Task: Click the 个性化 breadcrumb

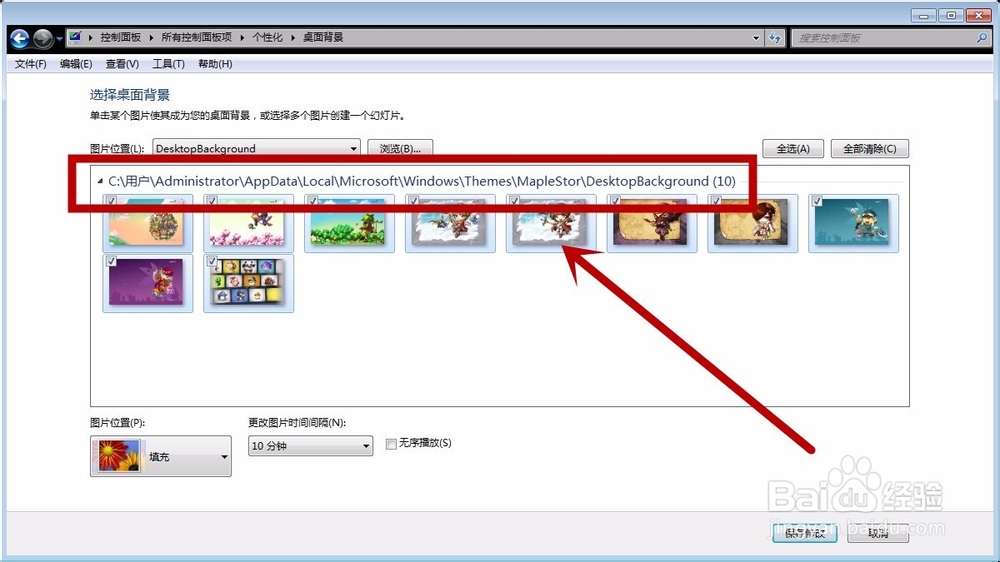Action: point(267,38)
